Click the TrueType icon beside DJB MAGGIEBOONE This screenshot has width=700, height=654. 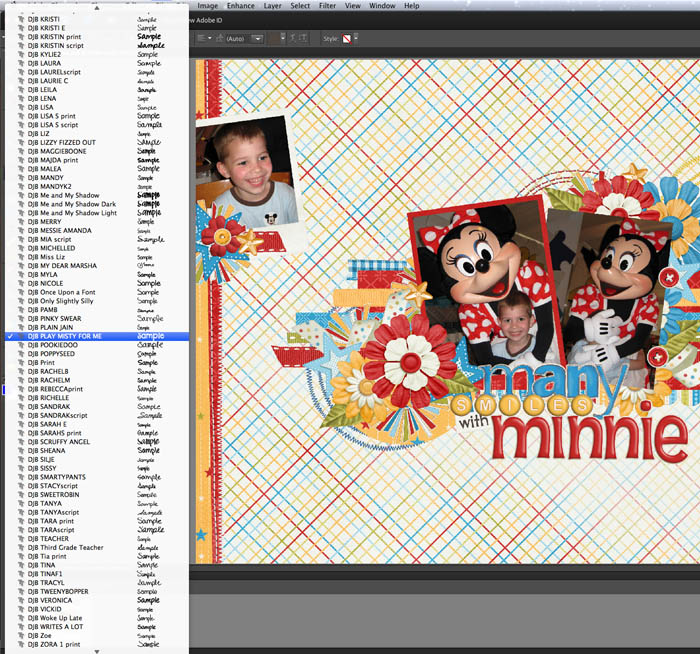(21, 151)
